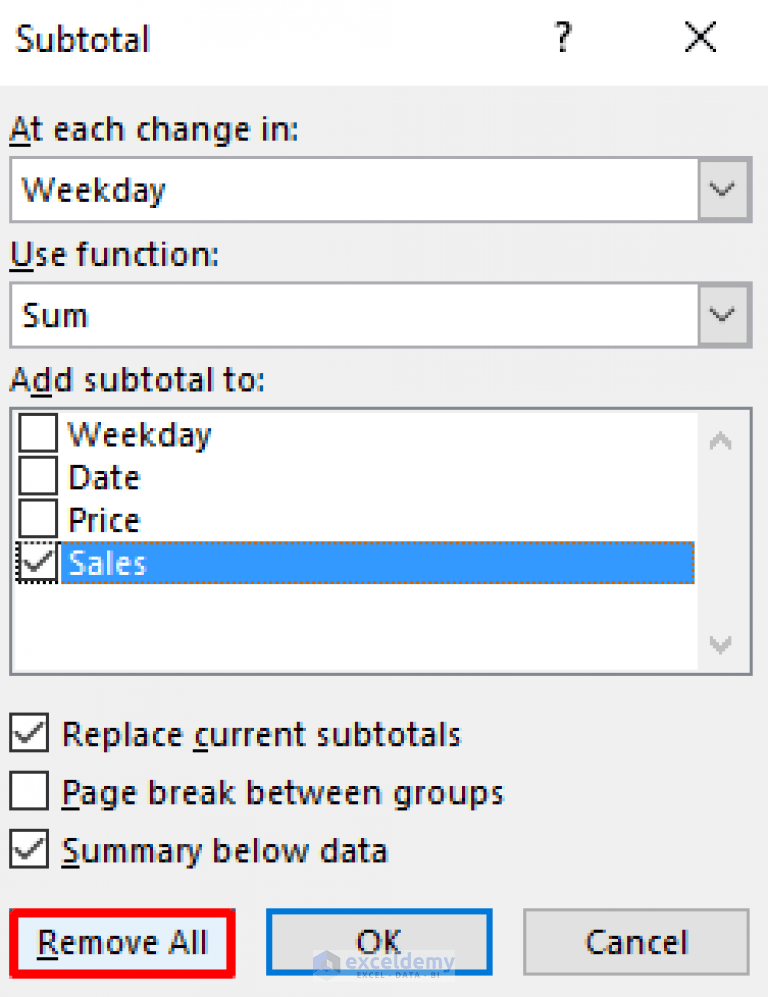Enable "Page break between groups"

point(28,791)
